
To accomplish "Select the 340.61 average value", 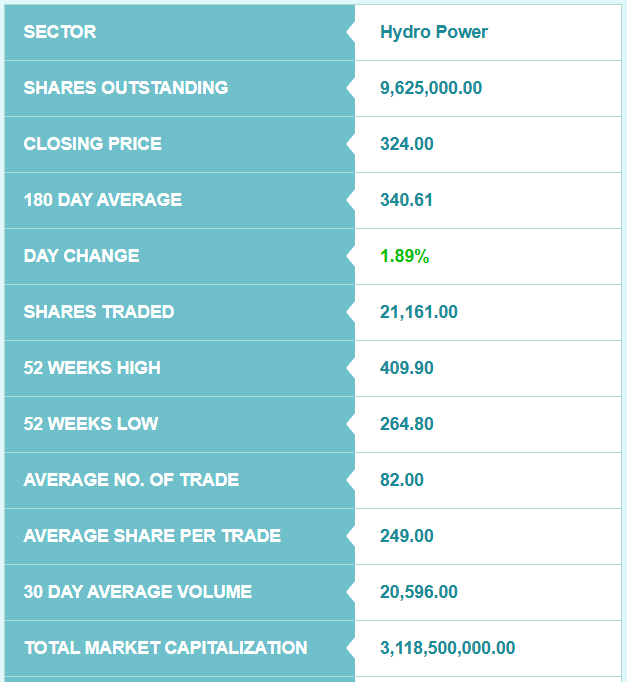I will (407, 200).
